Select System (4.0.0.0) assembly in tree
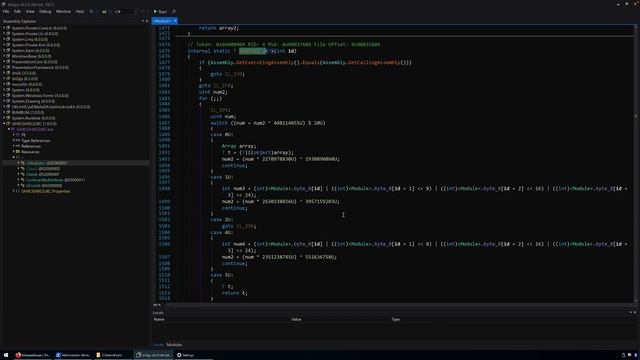 coord(25,90)
